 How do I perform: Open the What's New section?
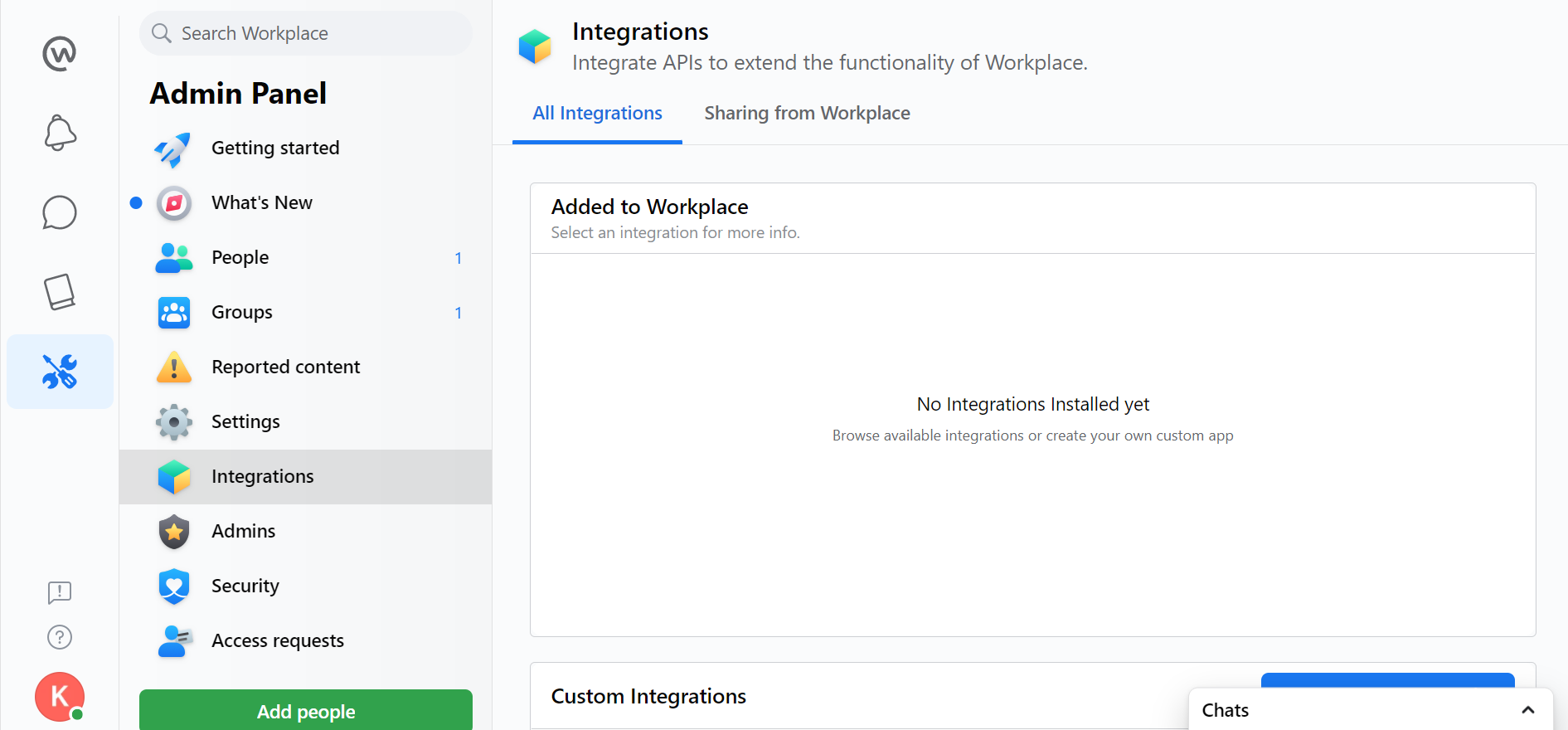305,203
